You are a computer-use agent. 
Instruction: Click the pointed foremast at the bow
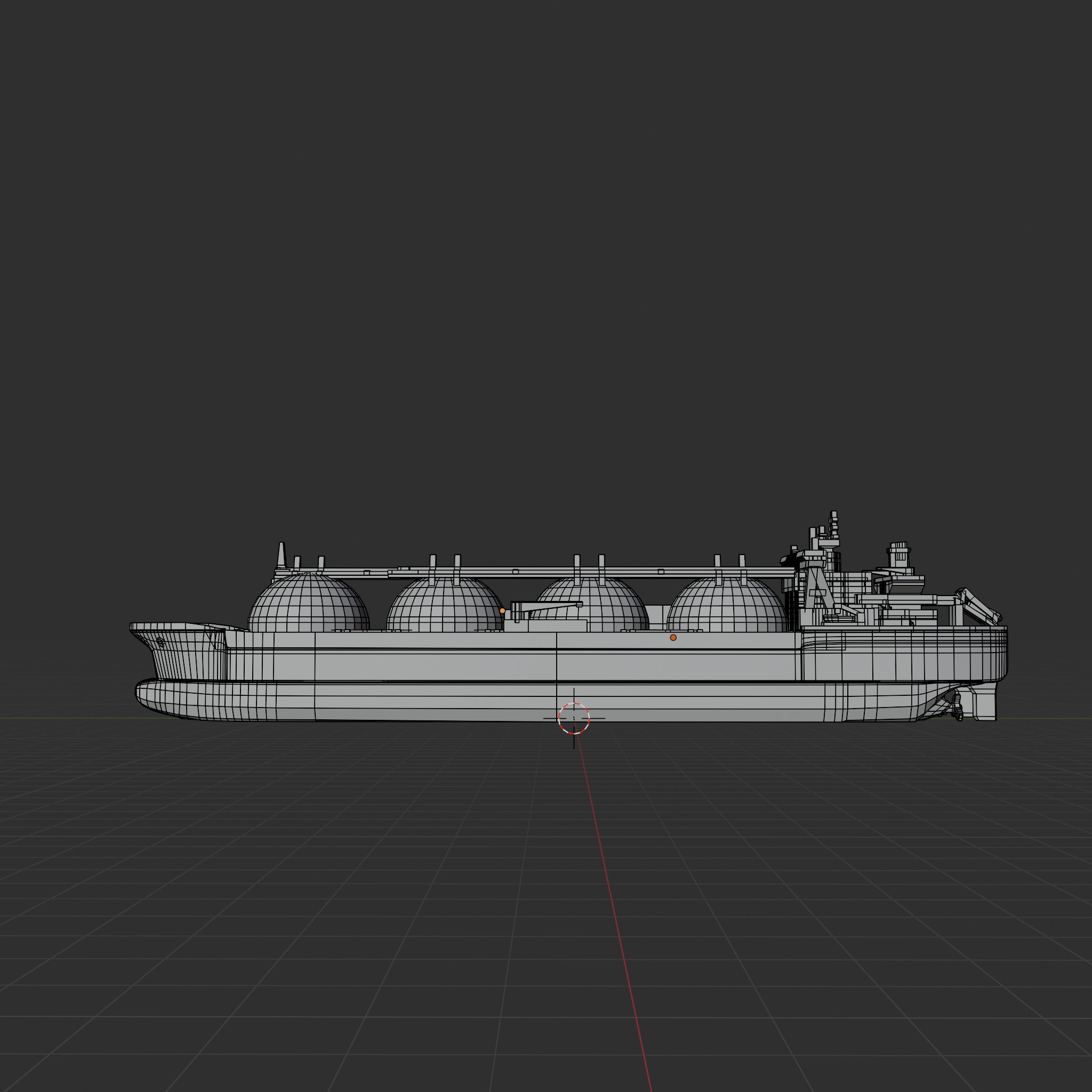coord(281,555)
